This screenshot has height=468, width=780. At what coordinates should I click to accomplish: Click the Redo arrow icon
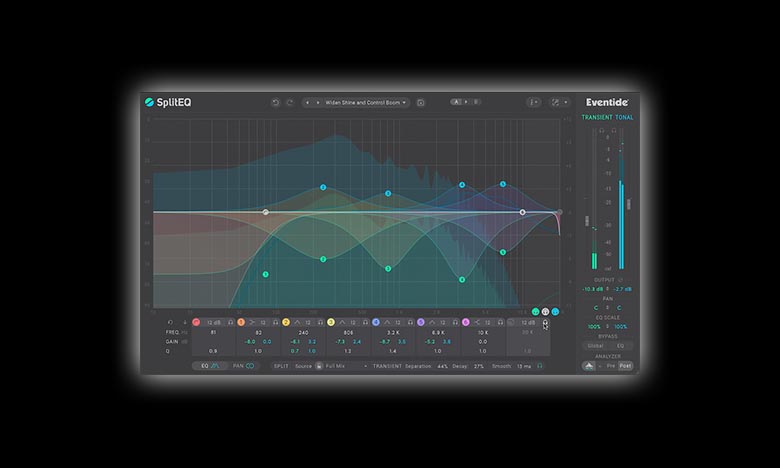(290, 102)
